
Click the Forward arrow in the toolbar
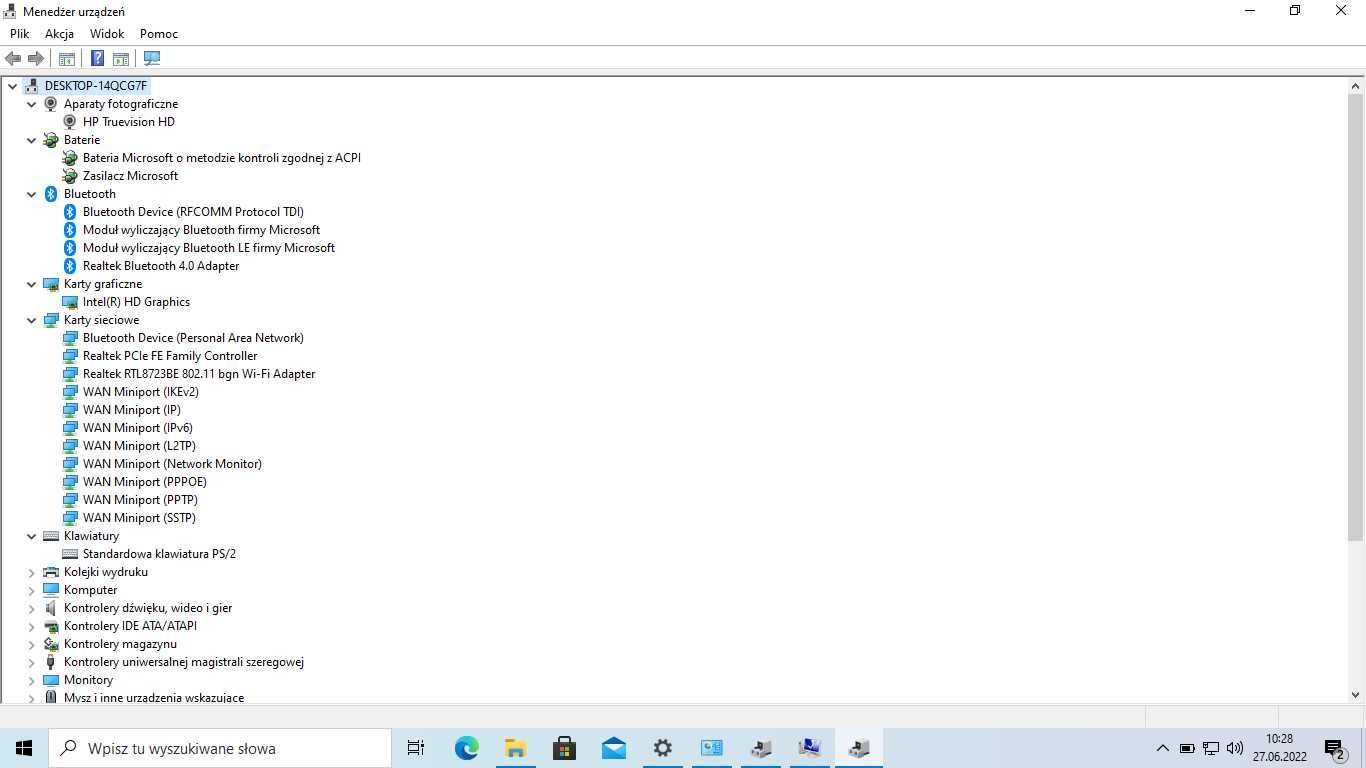(36, 58)
